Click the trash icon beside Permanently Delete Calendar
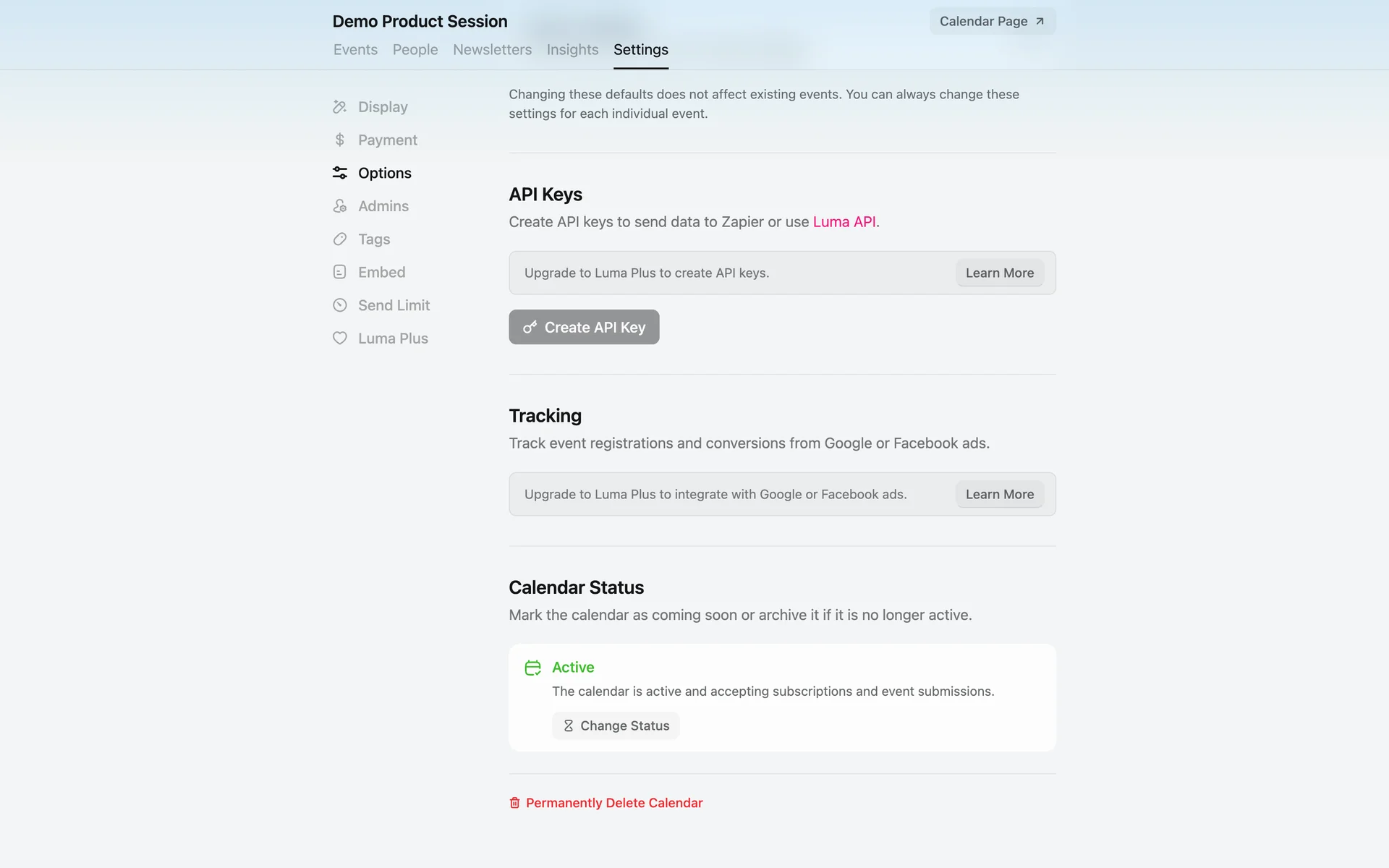 pos(514,803)
